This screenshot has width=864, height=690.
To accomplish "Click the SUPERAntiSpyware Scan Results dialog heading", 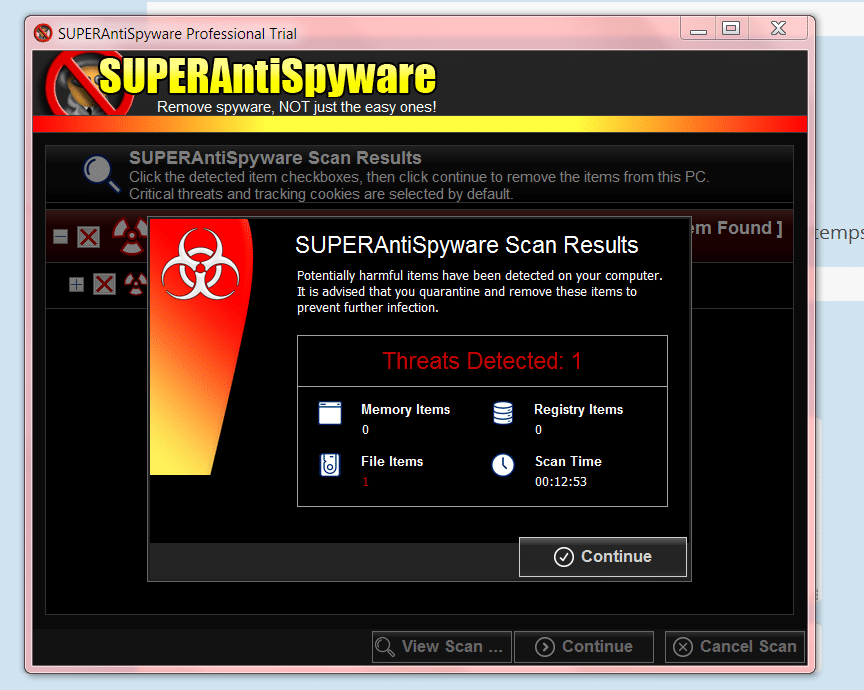I will [467, 245].
